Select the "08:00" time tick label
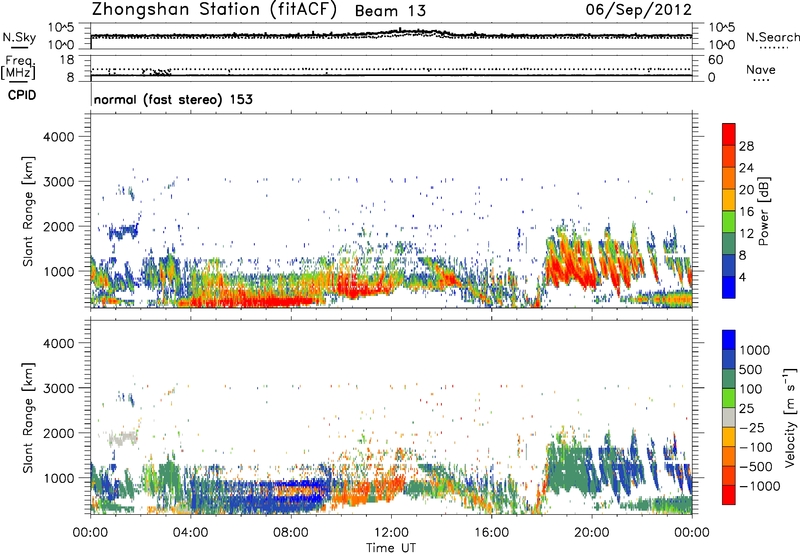 coord(291,532)
